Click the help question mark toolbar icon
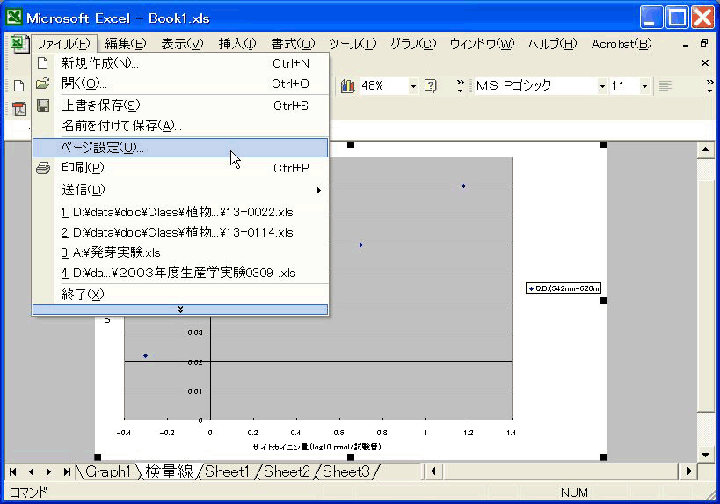This screenshot has height=504, width=720. 431,86
